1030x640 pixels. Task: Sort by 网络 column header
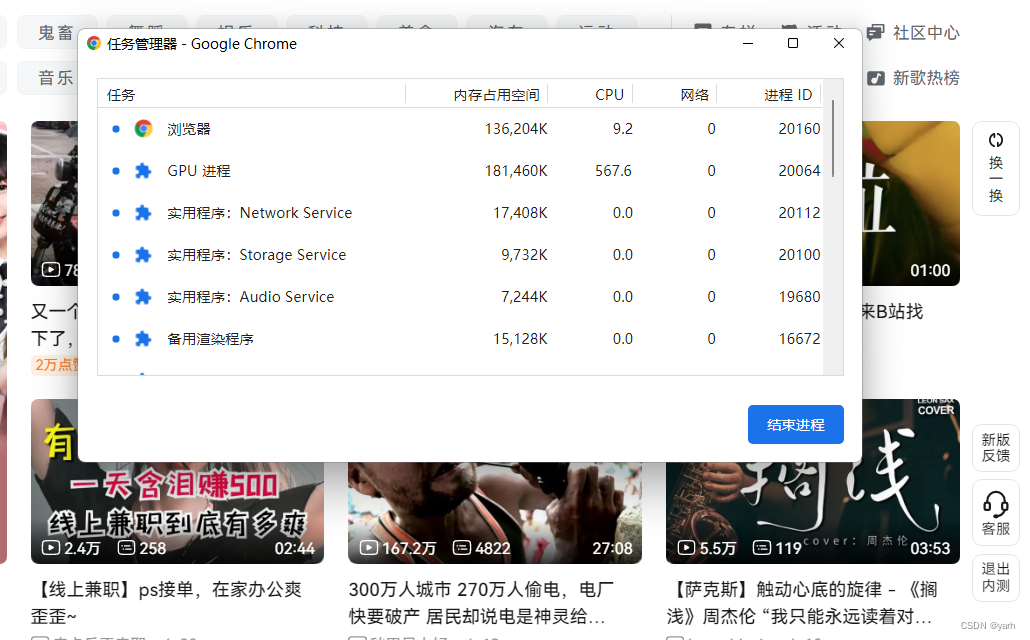coord(675,95)
